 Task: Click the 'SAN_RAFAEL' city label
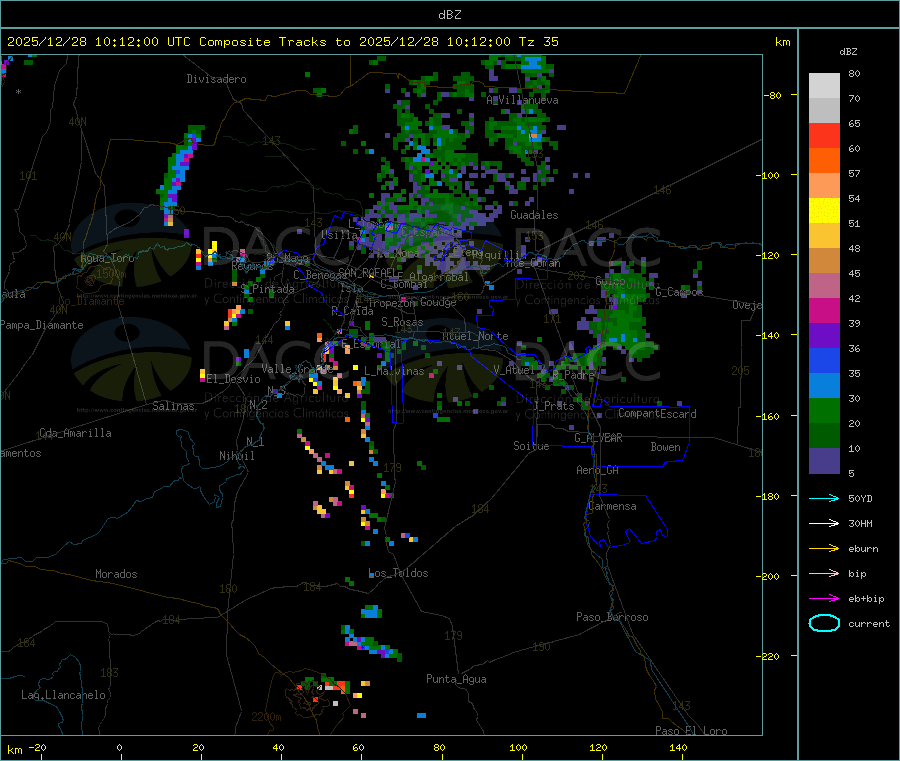pos(367,272)
